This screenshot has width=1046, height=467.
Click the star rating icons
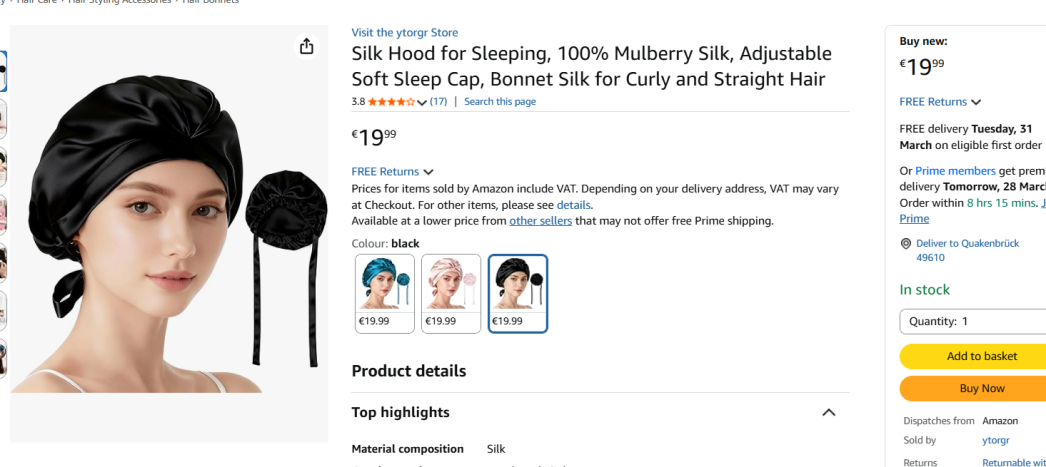point(391,102)
